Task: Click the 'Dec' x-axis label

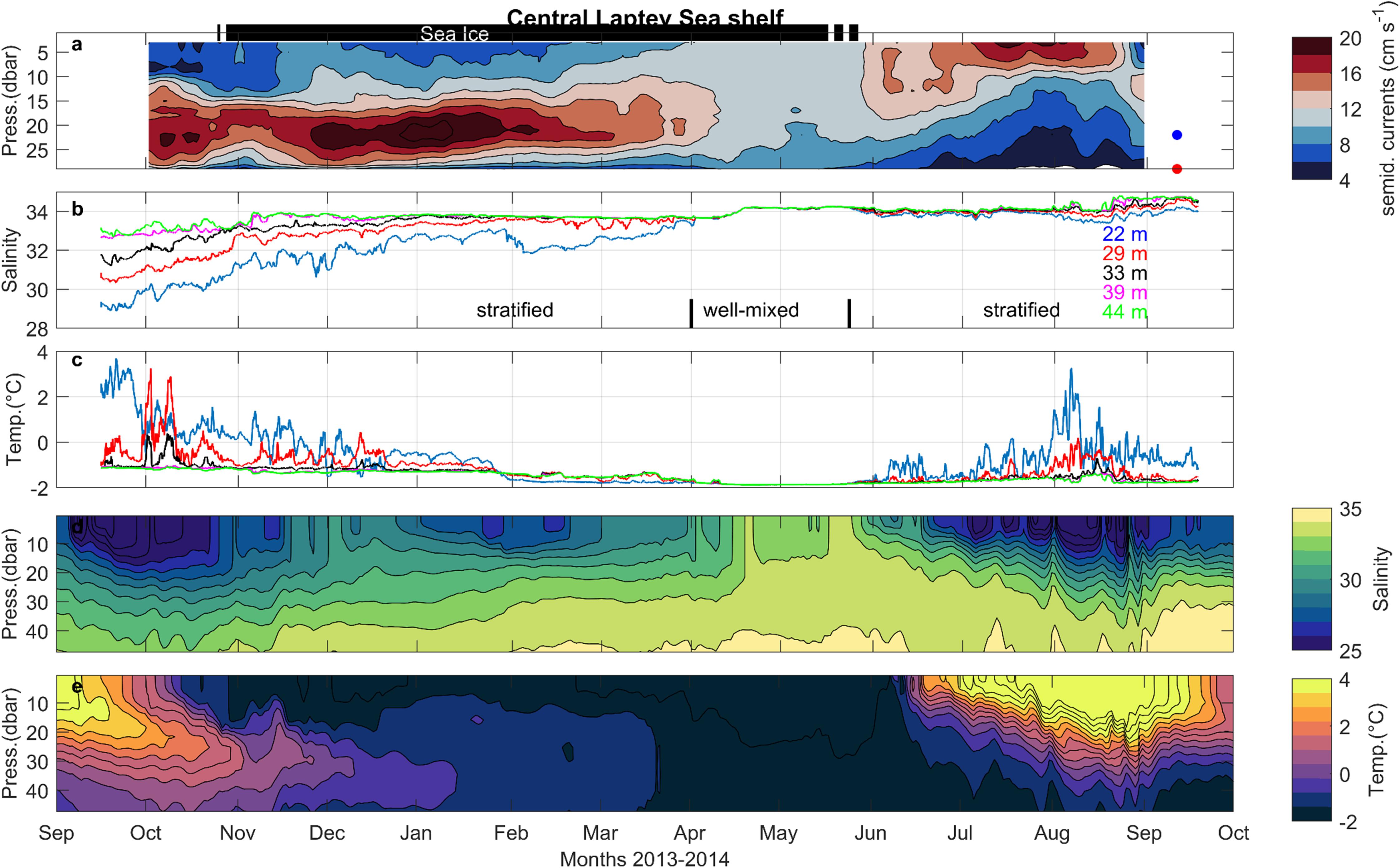Action: (327, 833)
